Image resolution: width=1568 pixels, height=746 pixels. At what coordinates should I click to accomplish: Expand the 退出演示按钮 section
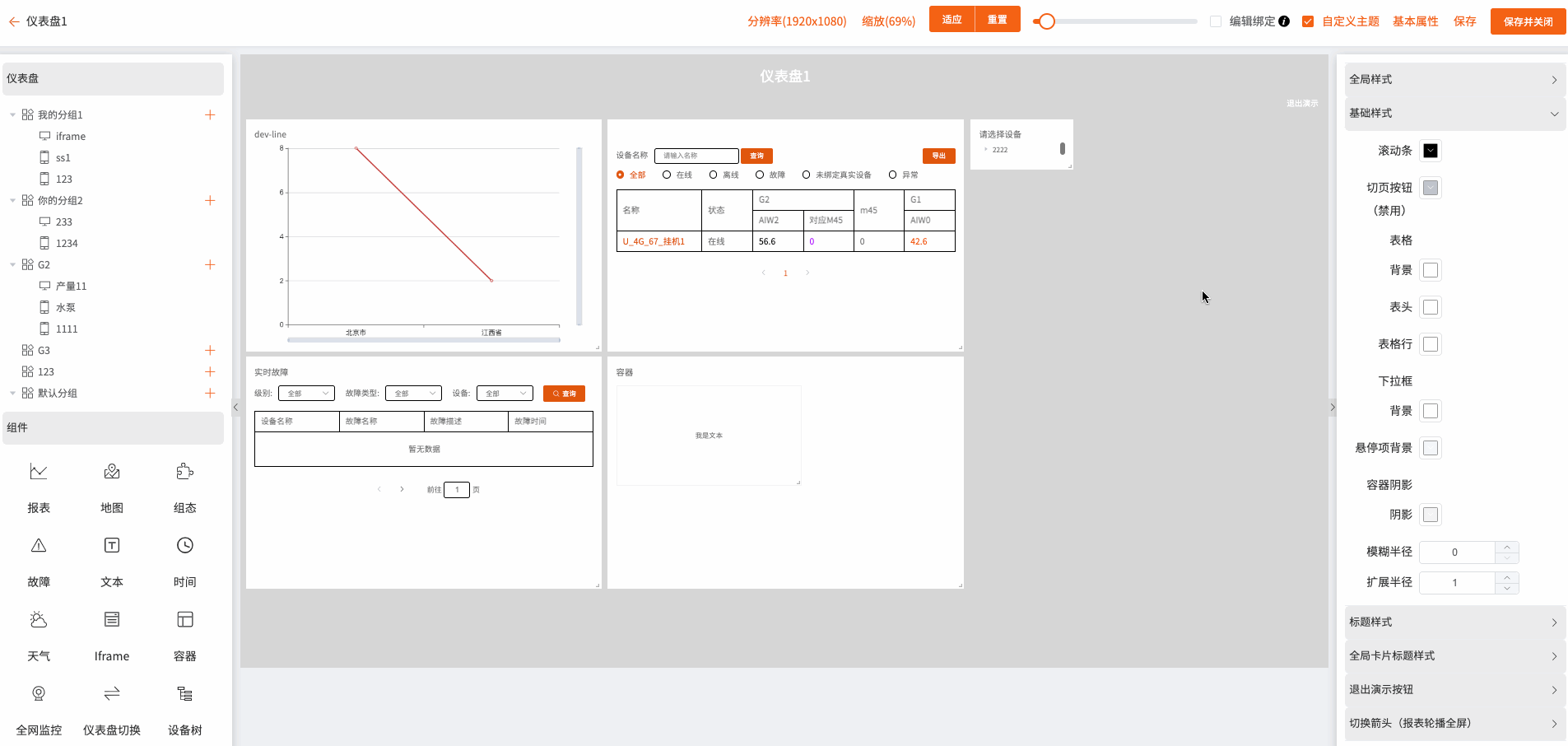(1455, 689)
